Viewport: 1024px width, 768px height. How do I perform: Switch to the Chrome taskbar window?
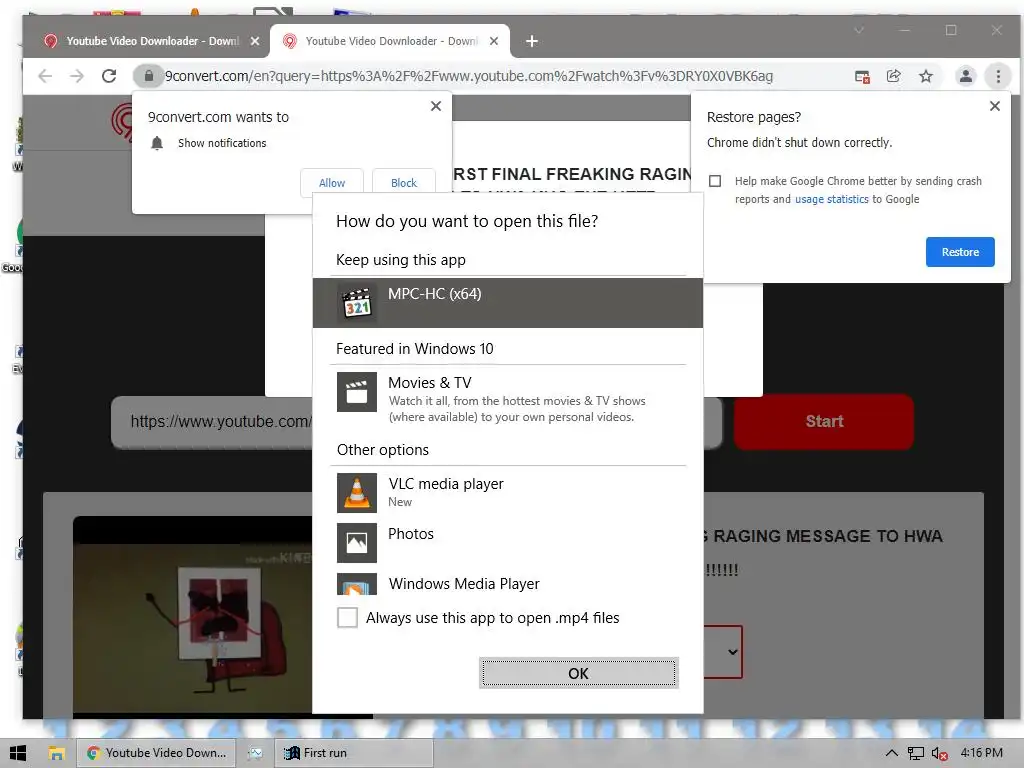(157, 753)
